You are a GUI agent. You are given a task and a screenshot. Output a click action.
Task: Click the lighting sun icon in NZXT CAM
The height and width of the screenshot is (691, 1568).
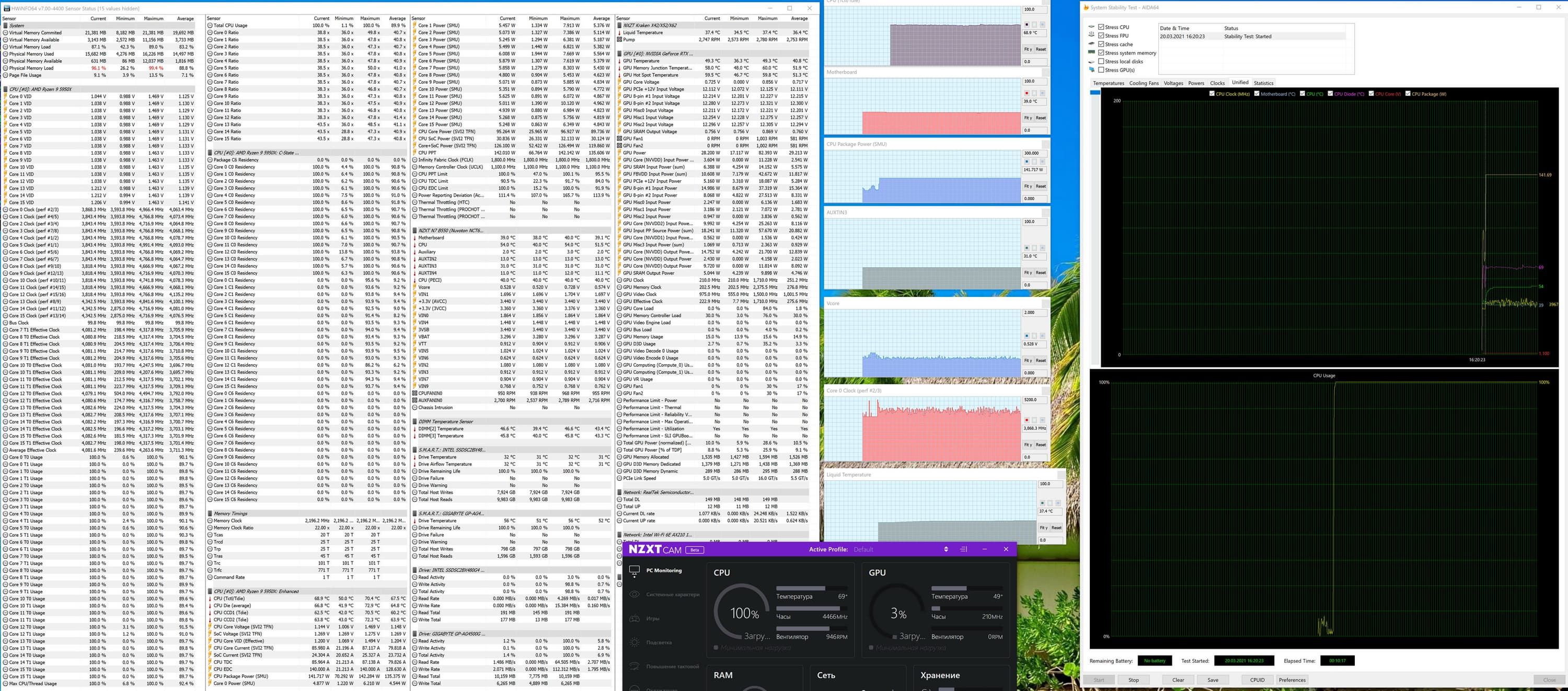(635, 642)
